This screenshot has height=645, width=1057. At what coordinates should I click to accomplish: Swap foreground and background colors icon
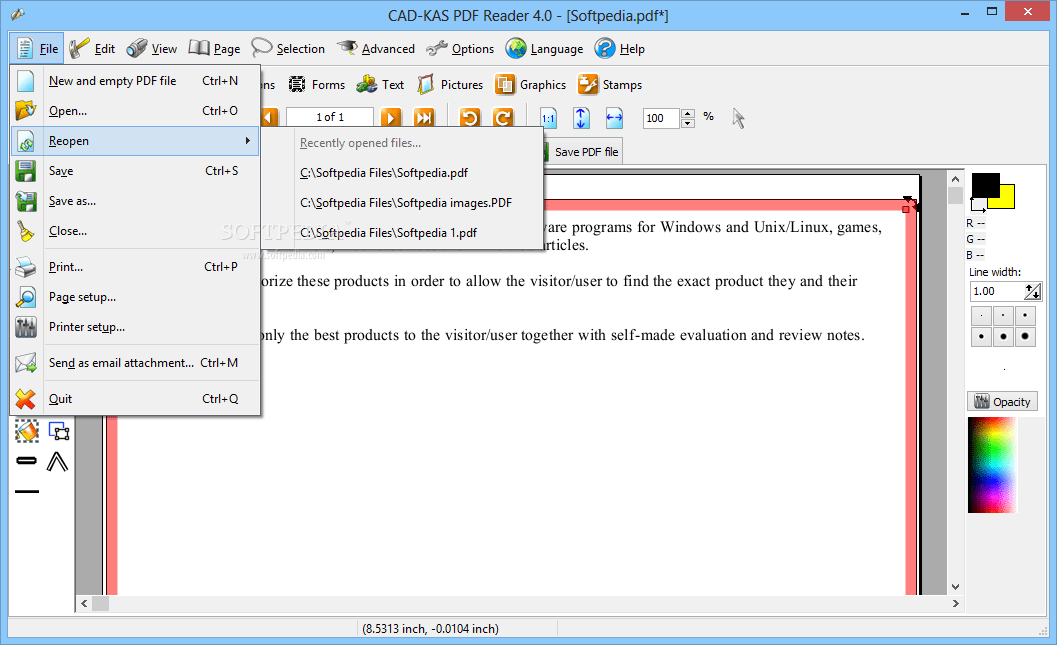point(977,204)
